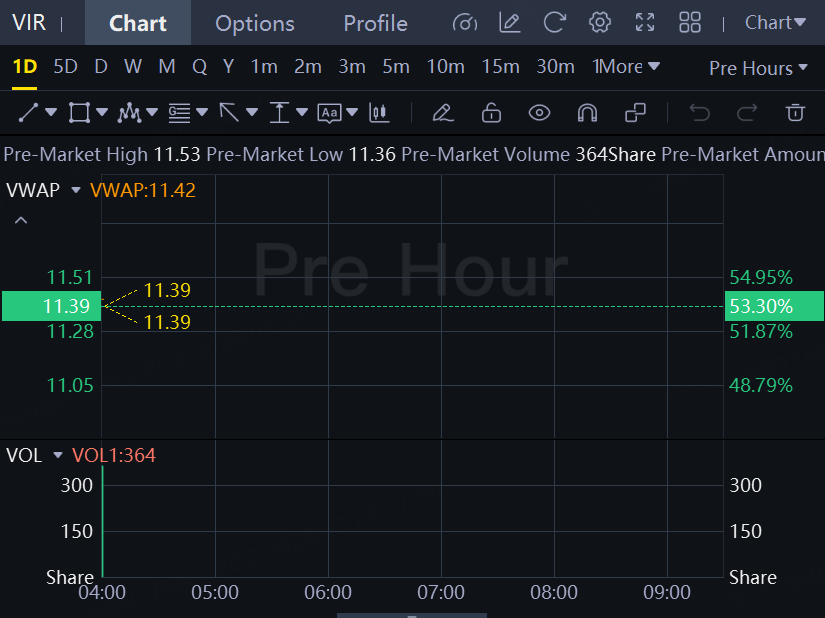Select the trend line drawing tool
Image resolution: width=825 pixels, height=618 pixels.
tap(28, 113)
